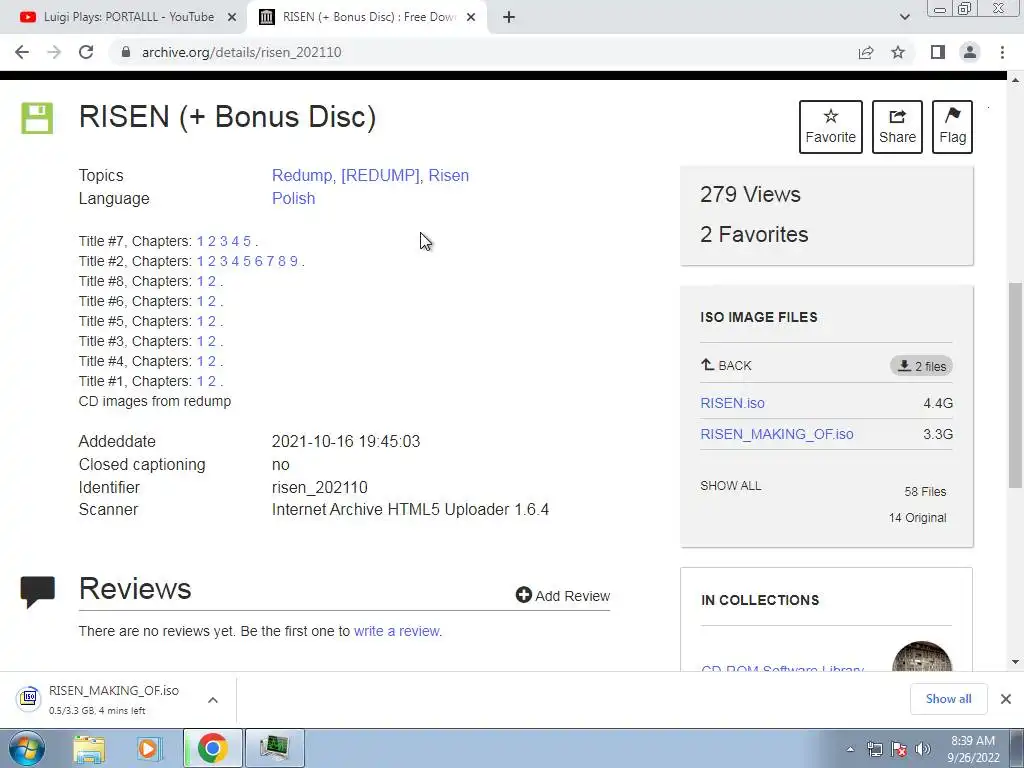
Task: Click the volume speaker tray icon
Action: tap(923, 749)
